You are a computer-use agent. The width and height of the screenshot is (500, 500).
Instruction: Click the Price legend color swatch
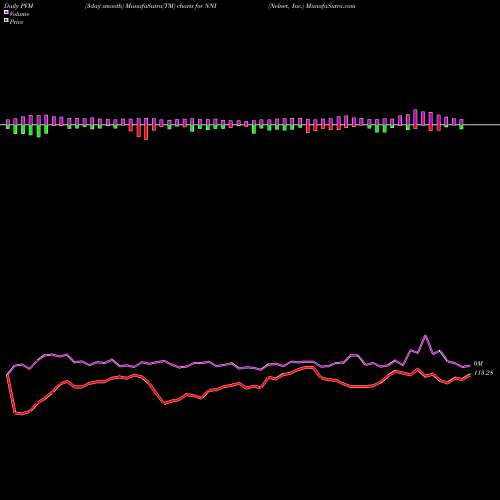click(6, 20)
